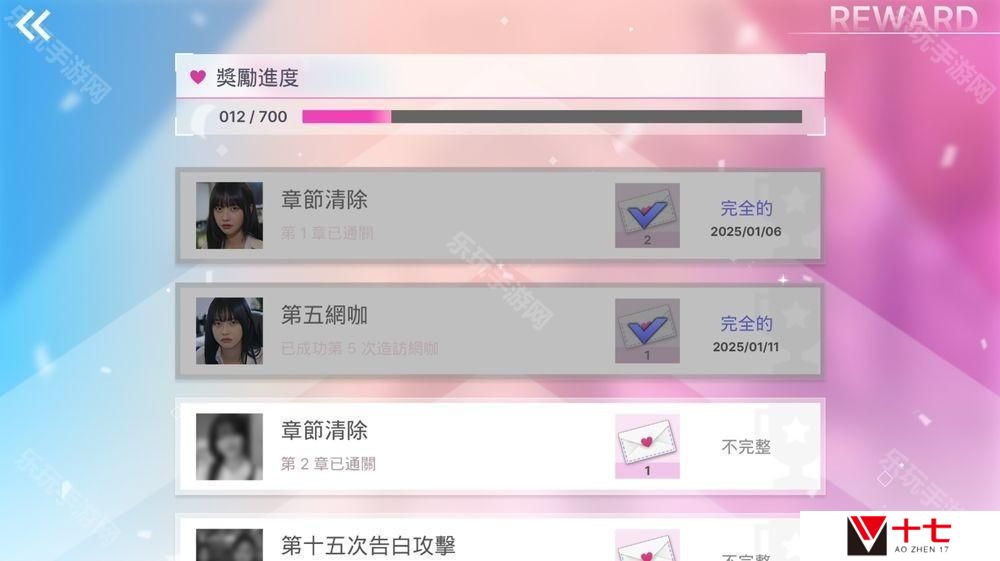This screenshot has width=1000, height=561.
Task: Open the portrait thumbnail of 第 1 章 reward
Action: point(229,215)
